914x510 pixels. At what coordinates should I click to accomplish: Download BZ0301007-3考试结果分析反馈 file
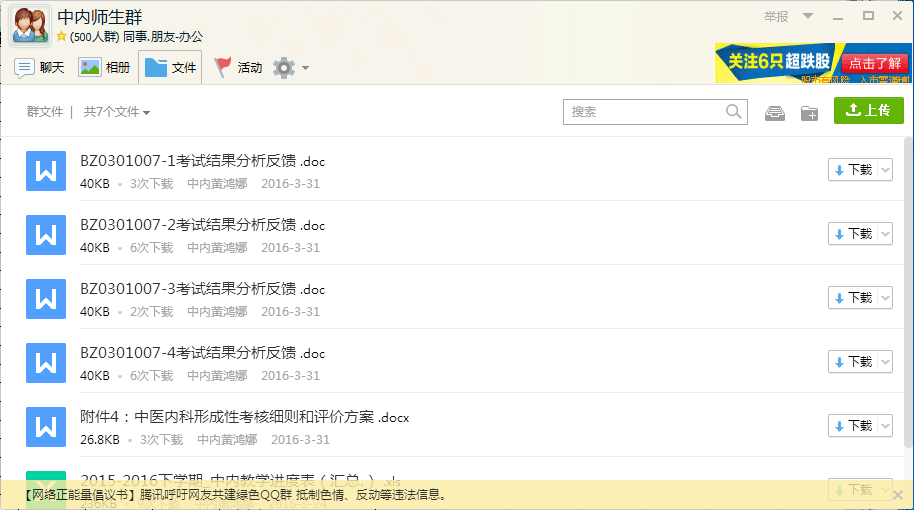pos(853,298)
